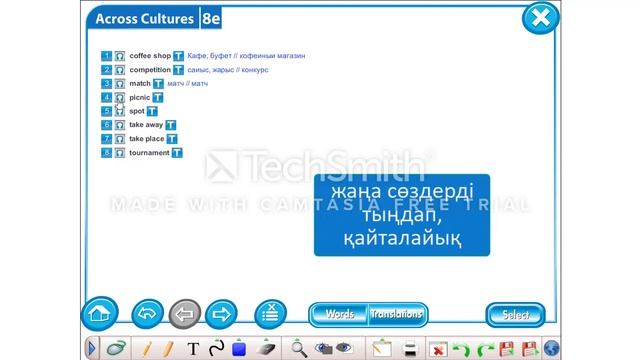Choose the curved line tool
The image size is (640, 360).
click(217, 349)
